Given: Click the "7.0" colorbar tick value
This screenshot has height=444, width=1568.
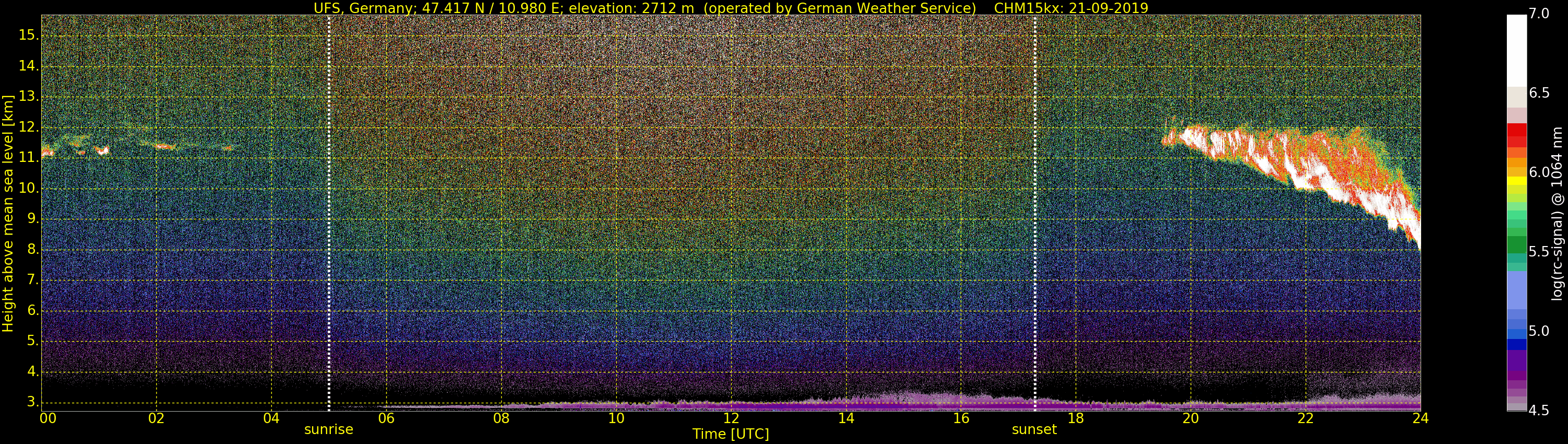Looking at the screenshot, I should point(1539,14).
